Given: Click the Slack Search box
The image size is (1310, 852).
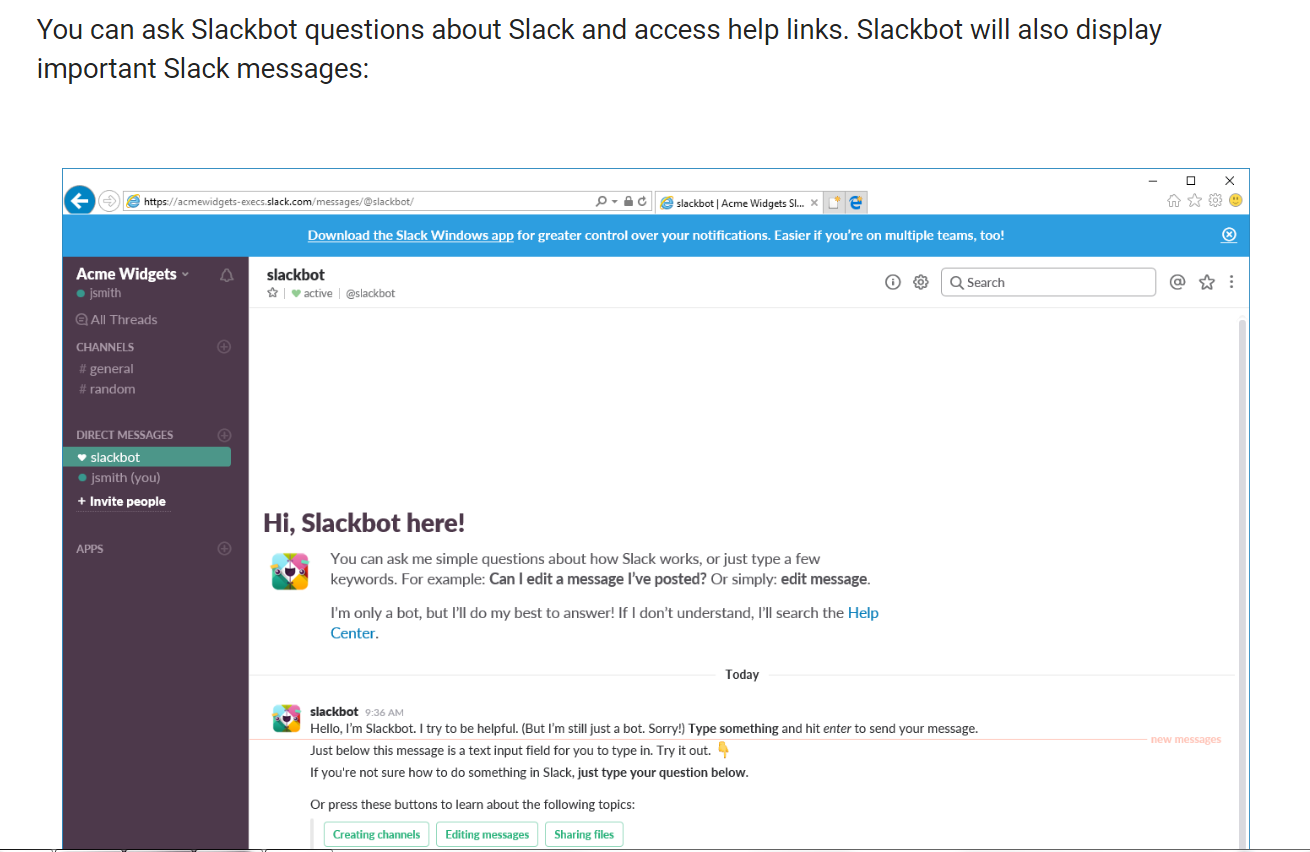Looking at the screenshot, I should pos(1048,282).
